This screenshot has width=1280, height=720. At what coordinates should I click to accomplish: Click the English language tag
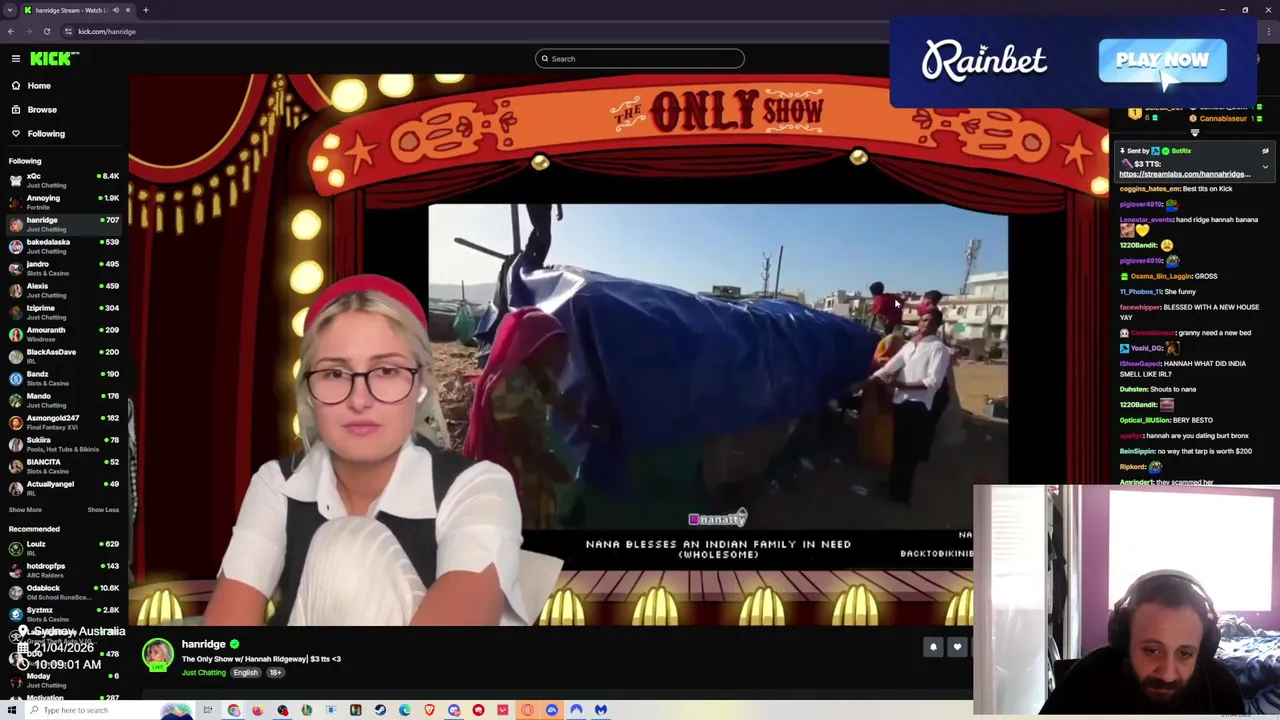(x=245, y=673)
